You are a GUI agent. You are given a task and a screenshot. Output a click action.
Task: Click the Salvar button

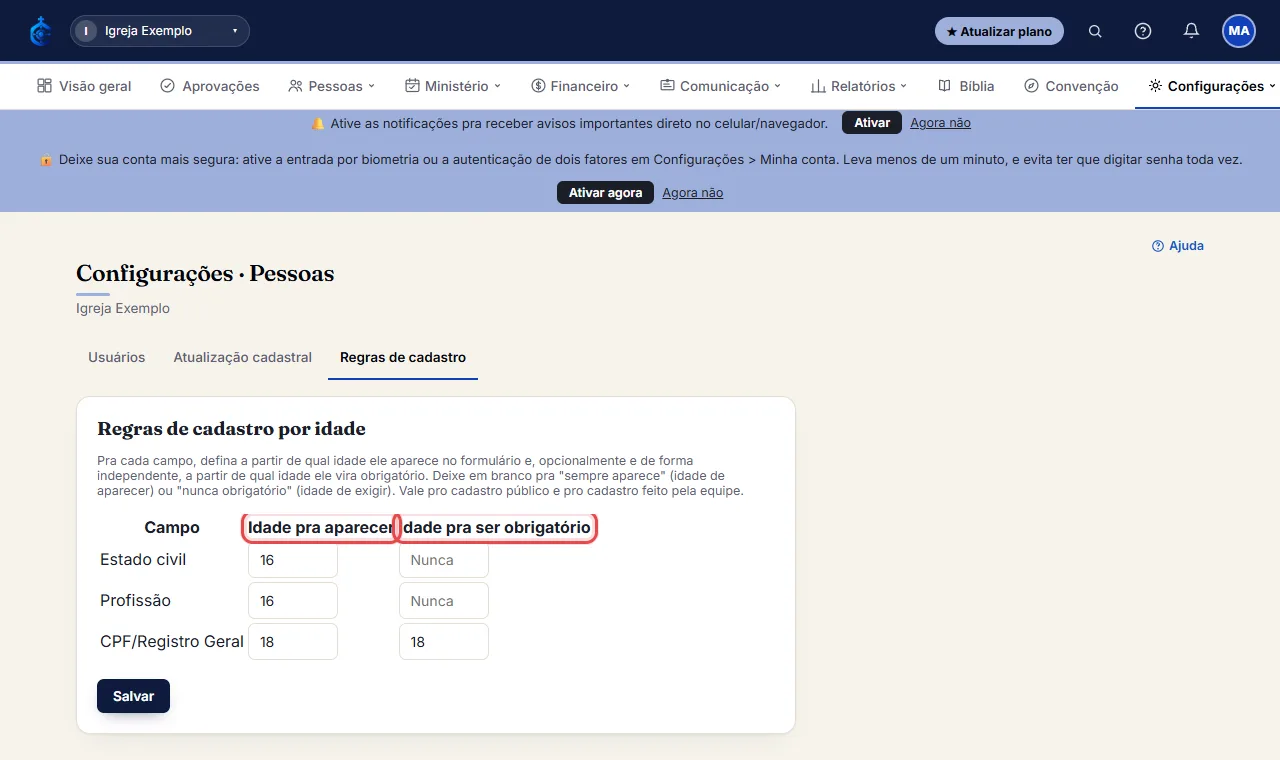click(133, 696)
